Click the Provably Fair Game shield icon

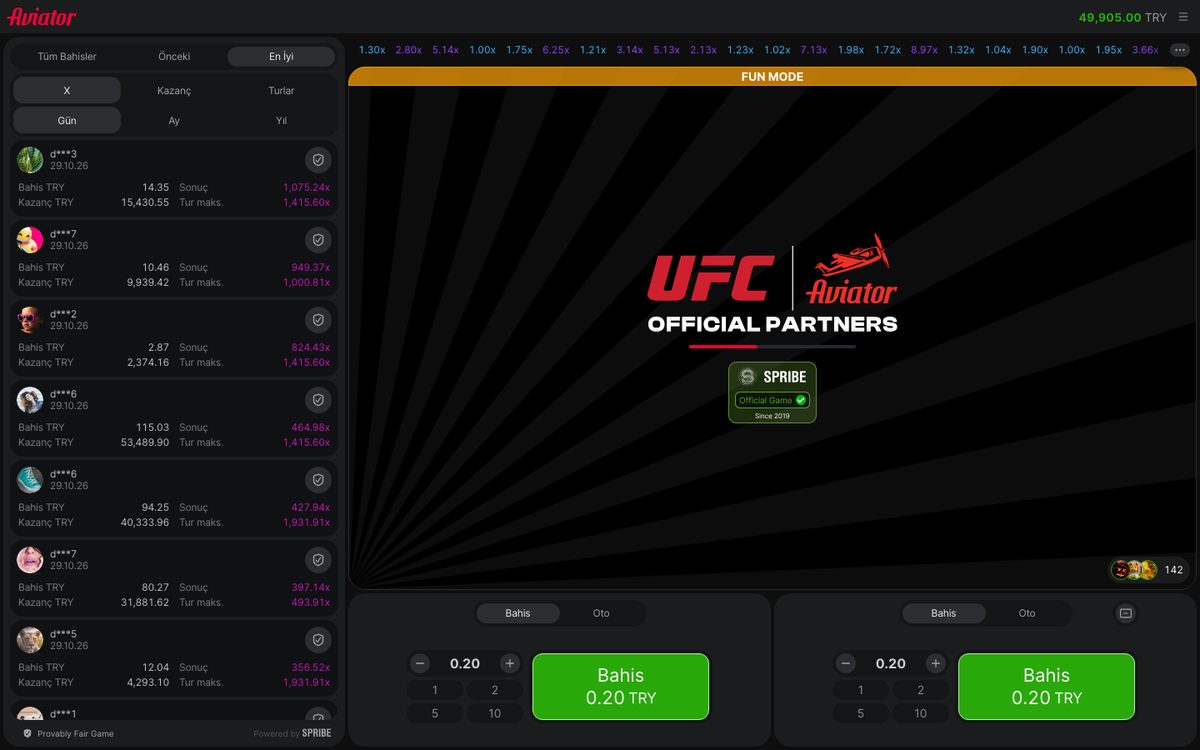click(x=27, y=734)
